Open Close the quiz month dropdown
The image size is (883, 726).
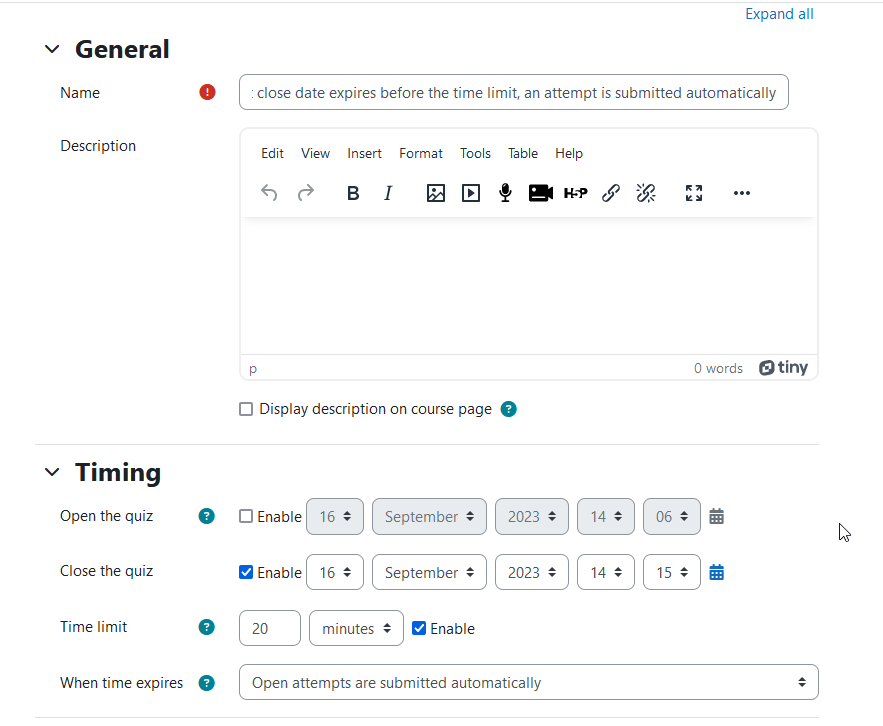point(429,572)
